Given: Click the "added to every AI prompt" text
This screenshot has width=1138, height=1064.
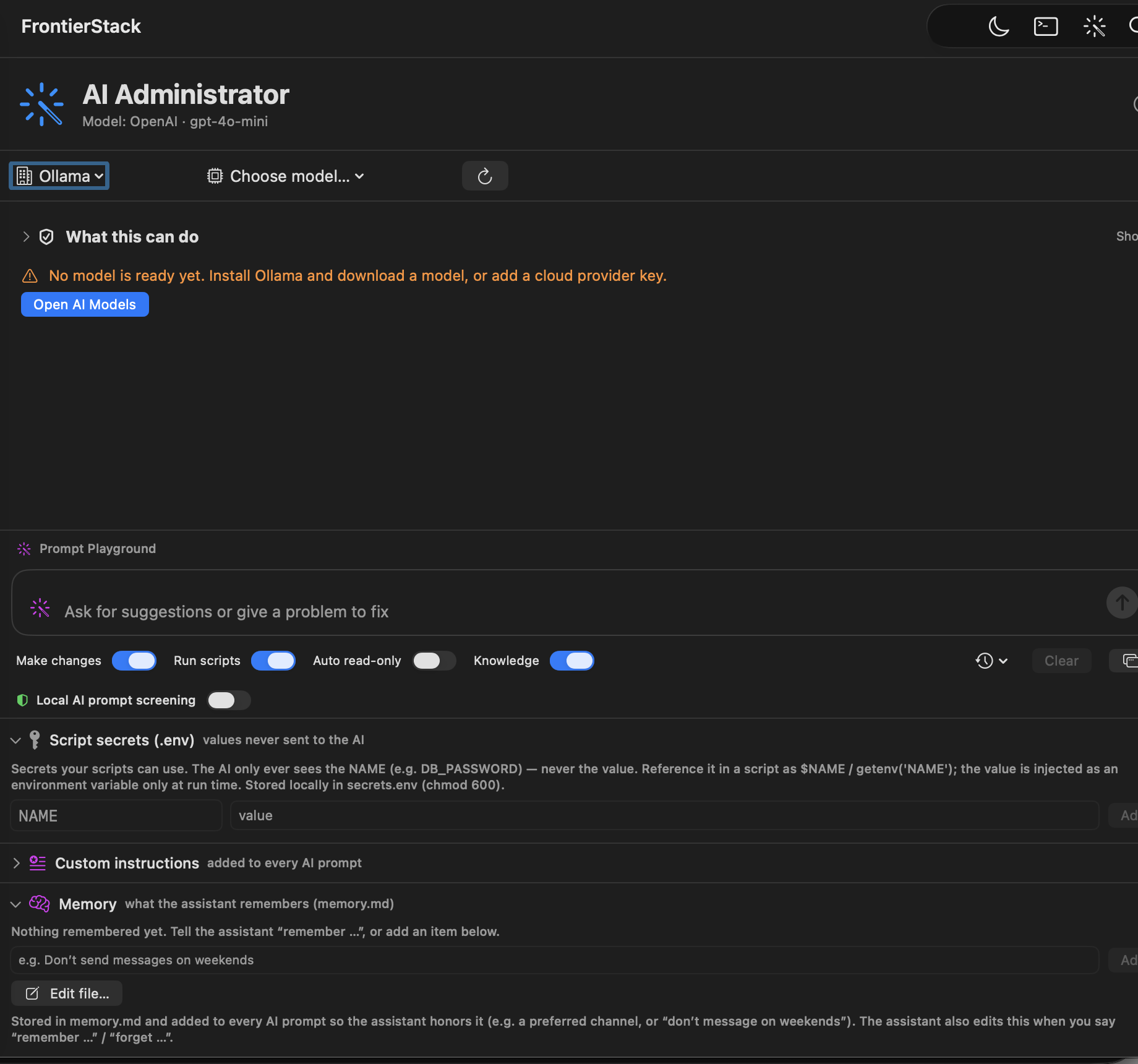Looking at the screenshot, I should coord(284,863).
